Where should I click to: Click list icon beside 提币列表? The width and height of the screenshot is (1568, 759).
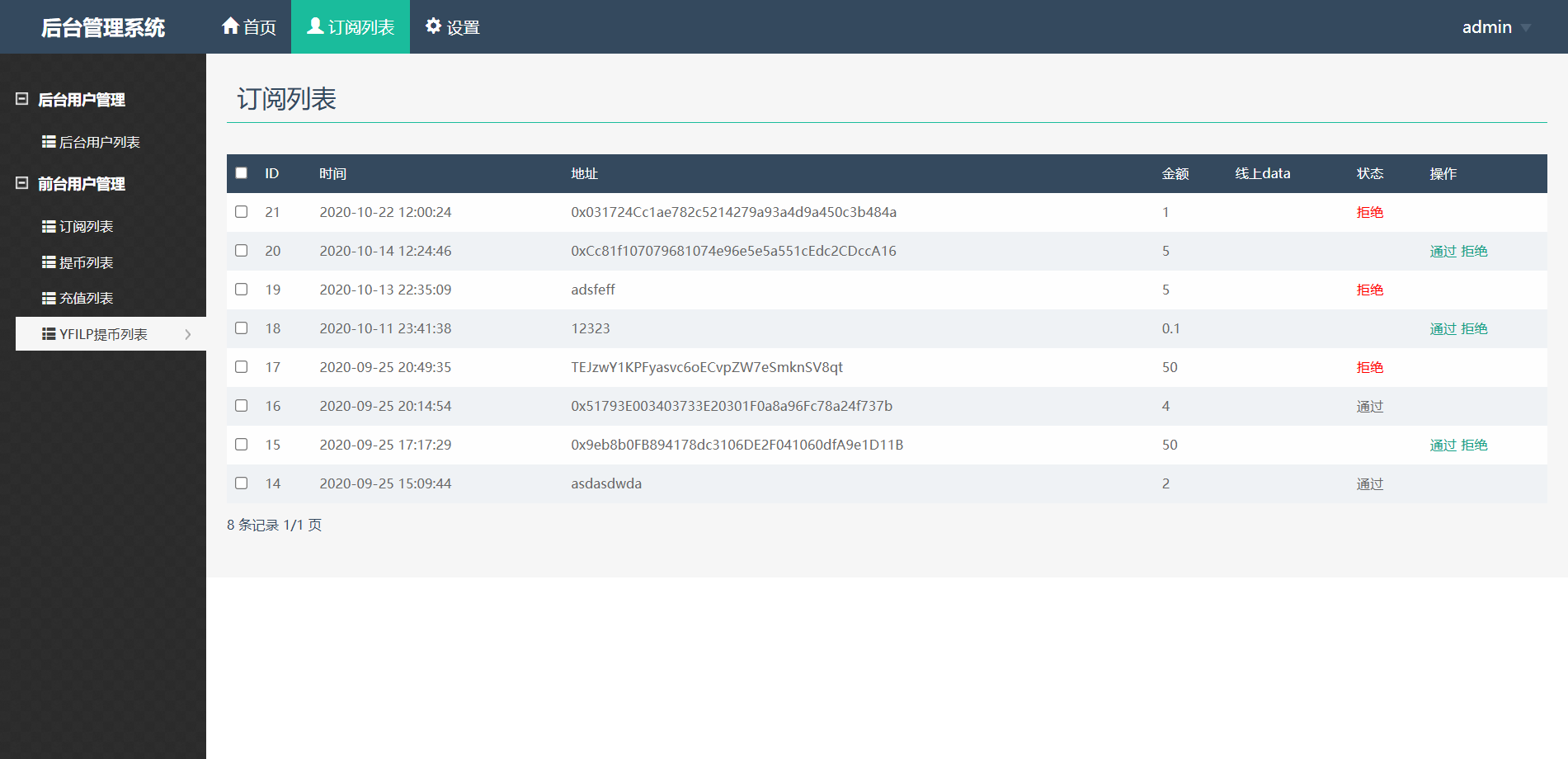click(x=49, y=262)
